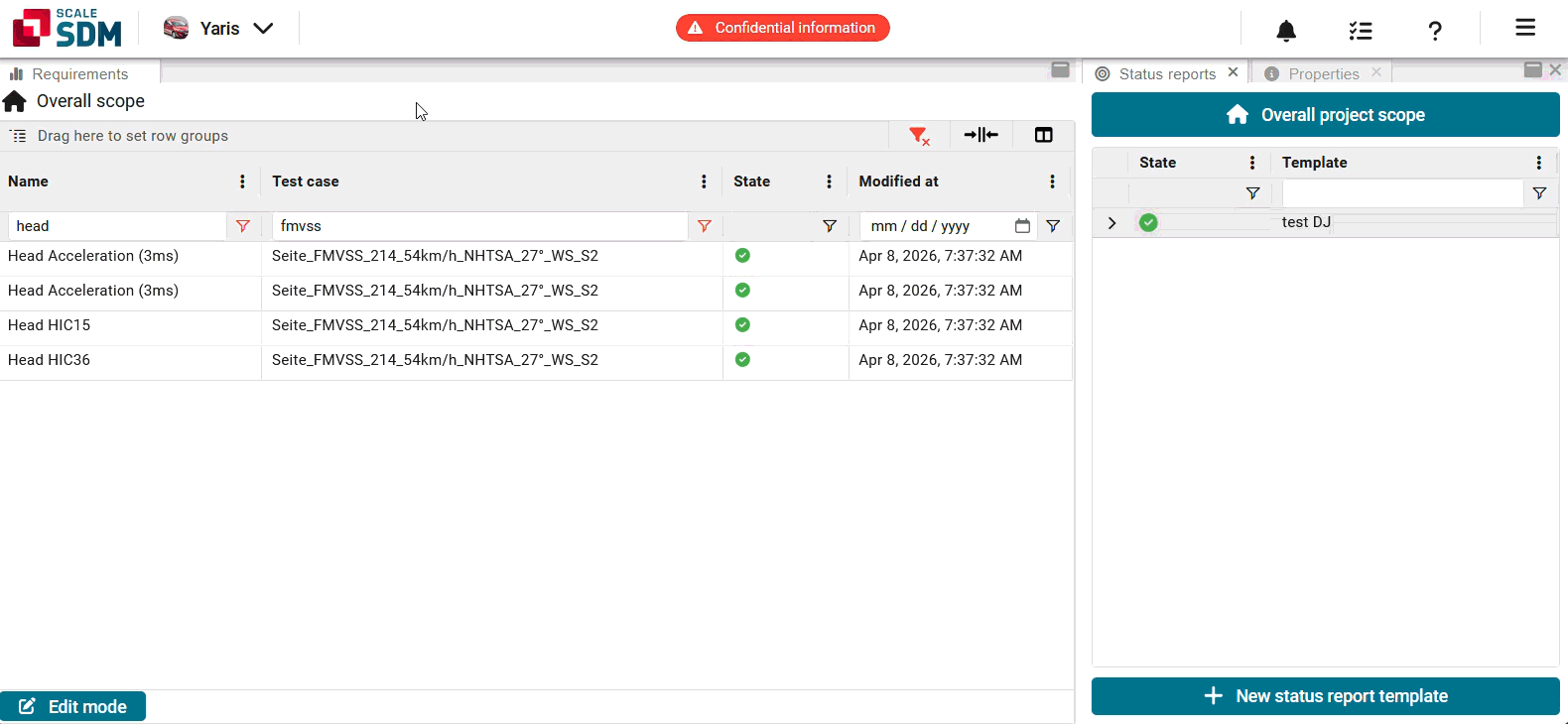Open the hamburger main menu
Screen dimensions: 1568x724
1525,28
